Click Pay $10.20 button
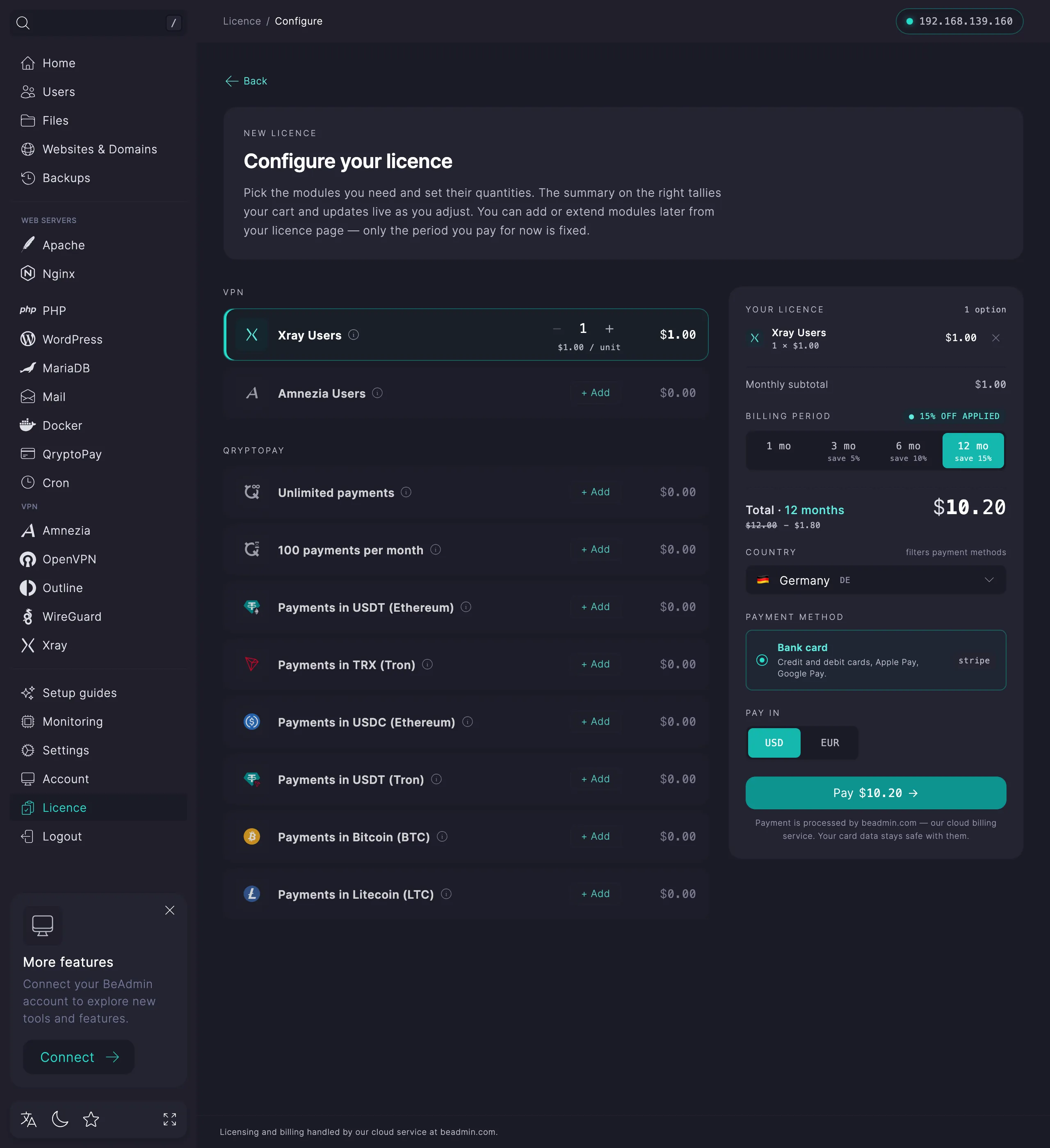The width and height of the screenshot is (1050, 1148). [876, 793]
